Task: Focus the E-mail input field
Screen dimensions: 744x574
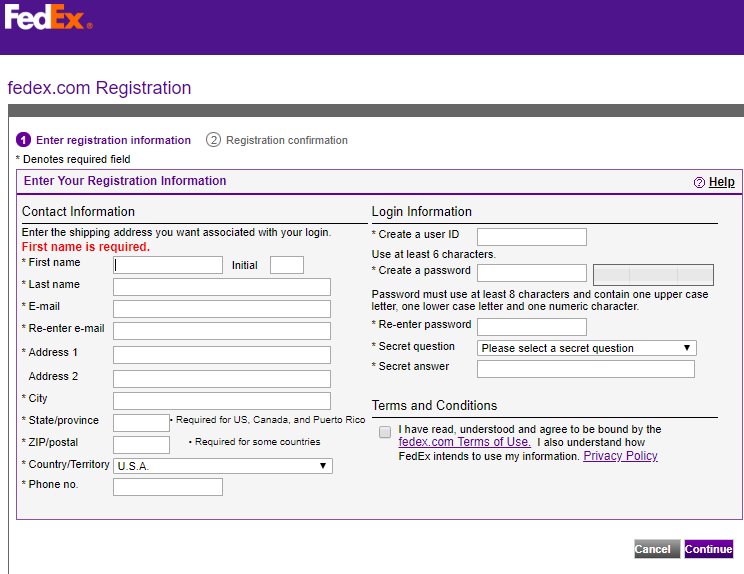Action: 222,309
